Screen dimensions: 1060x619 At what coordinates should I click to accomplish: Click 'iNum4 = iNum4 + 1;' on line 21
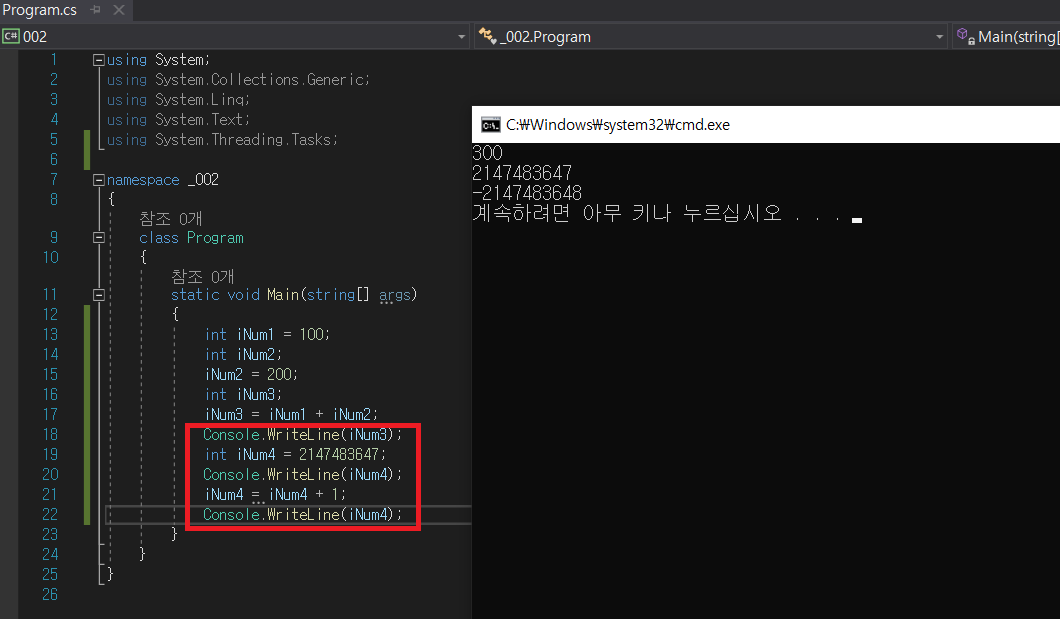[275, 495]
